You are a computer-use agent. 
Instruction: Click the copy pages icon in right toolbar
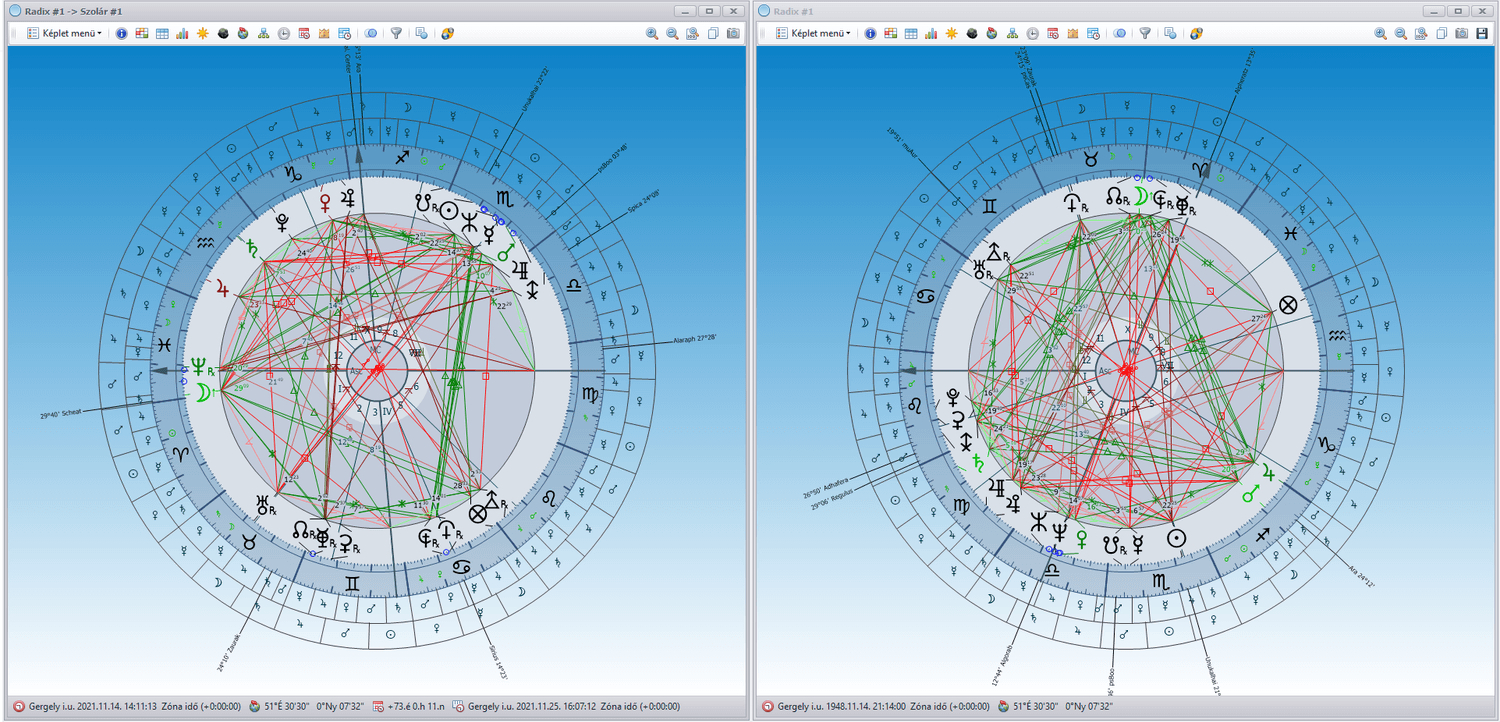(1442, 33)
